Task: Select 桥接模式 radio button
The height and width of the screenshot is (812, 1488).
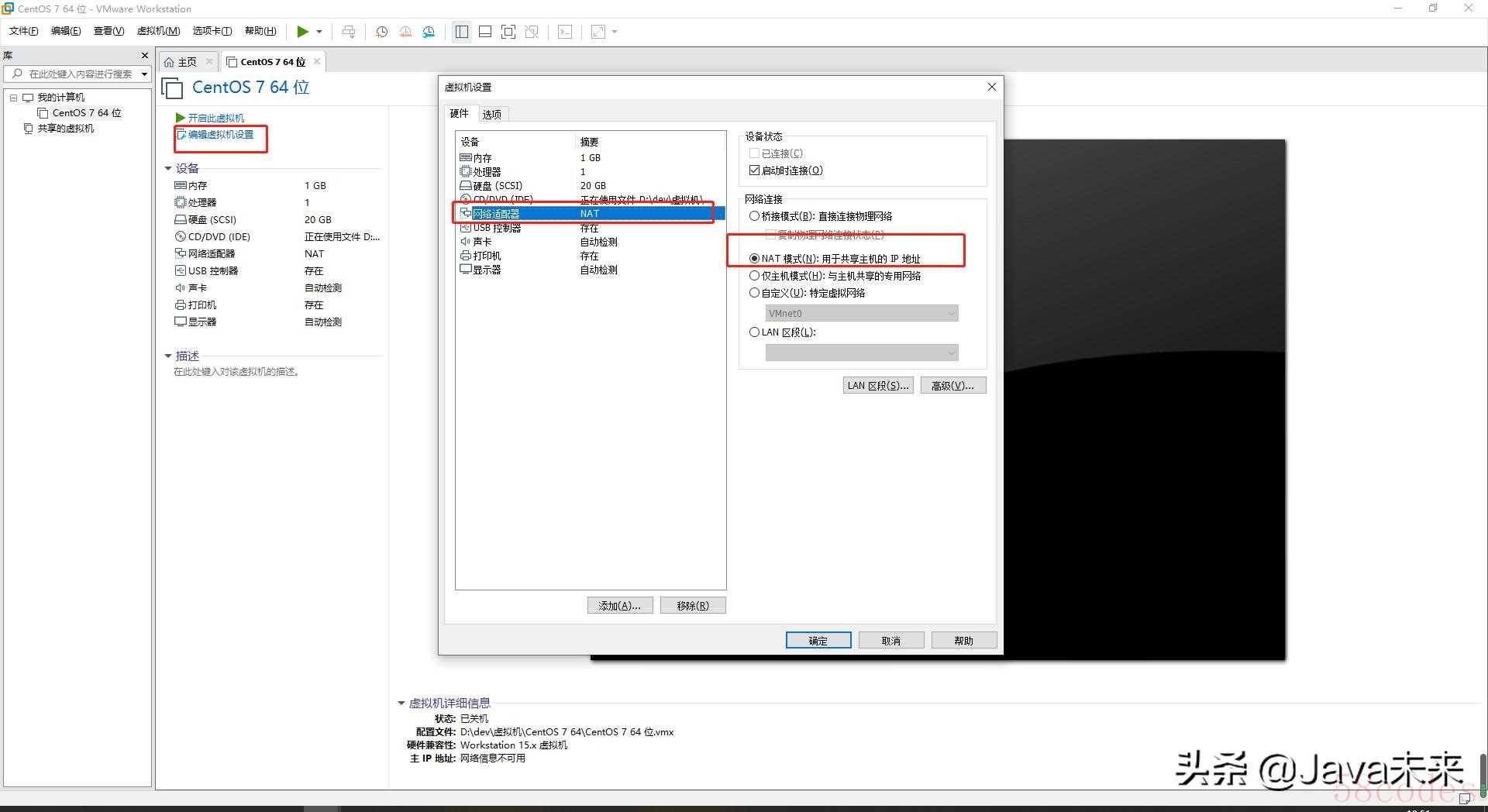Action: tap(754, 216)
